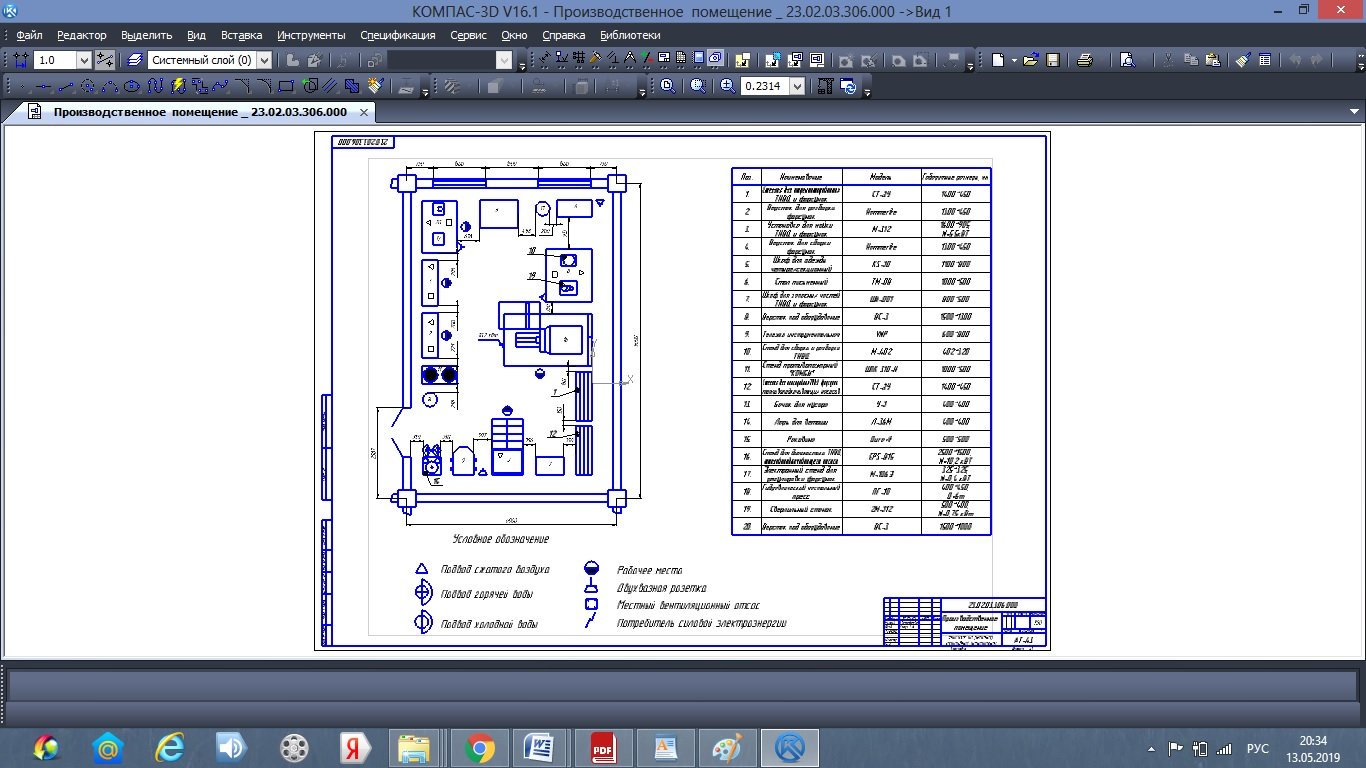Image resolution: width=1366 pixels, height=768 pixels.
Task: Open layer manager stack icon
Action: pyautogui.click(x=135, y=61)
